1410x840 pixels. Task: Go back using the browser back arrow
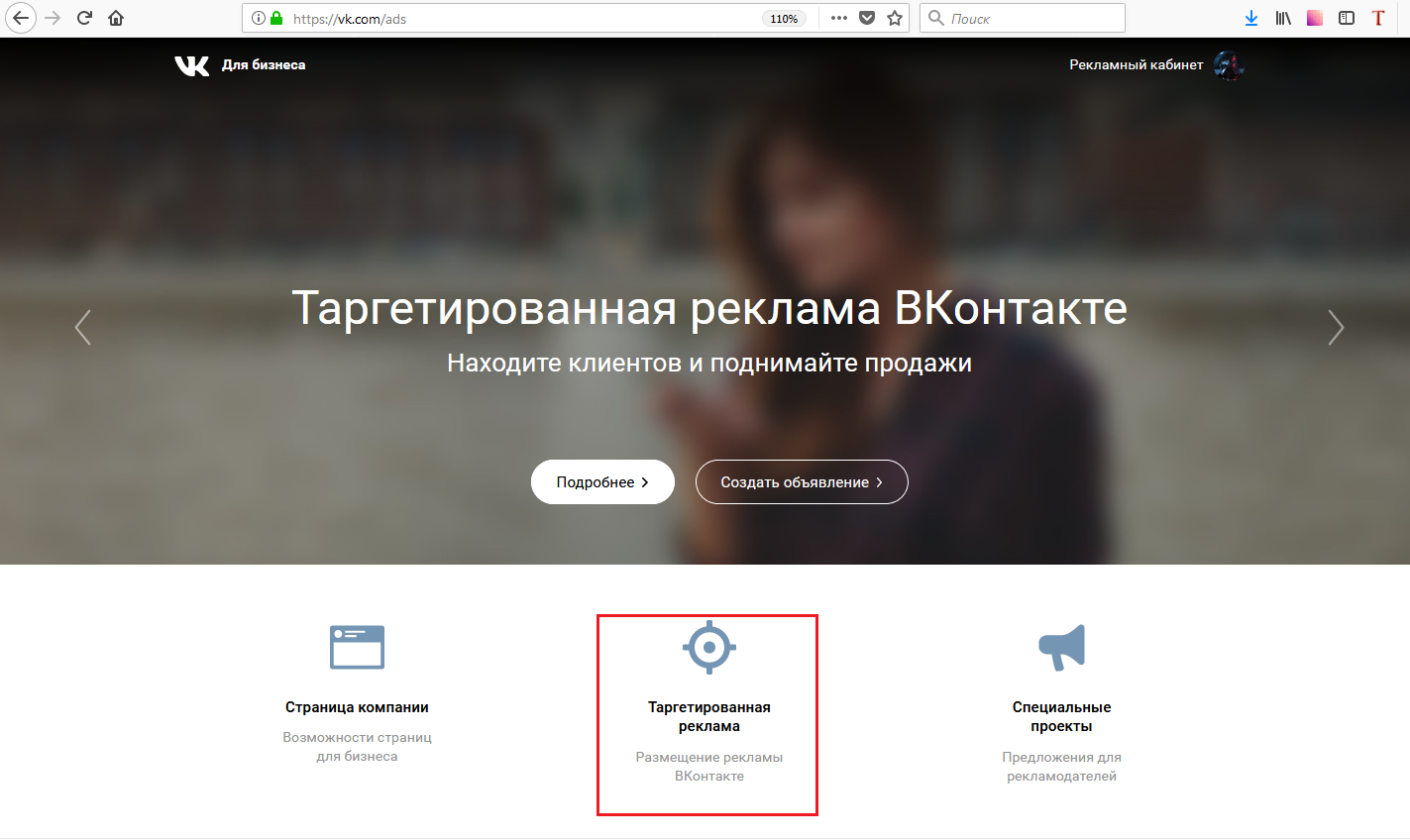(x=21, y=18)
